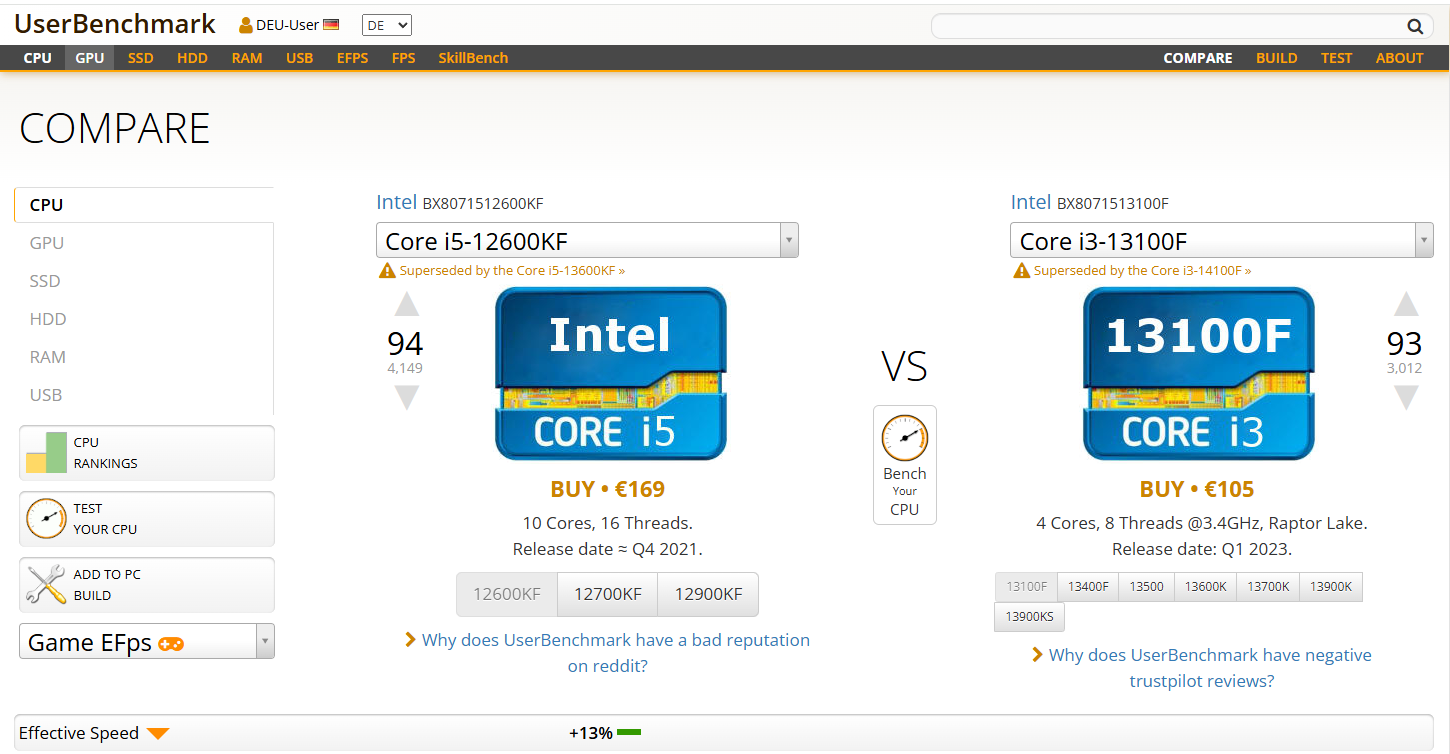1450x754 pixels.
Task: Click BUY €105 link
Action: point(1197,489)
